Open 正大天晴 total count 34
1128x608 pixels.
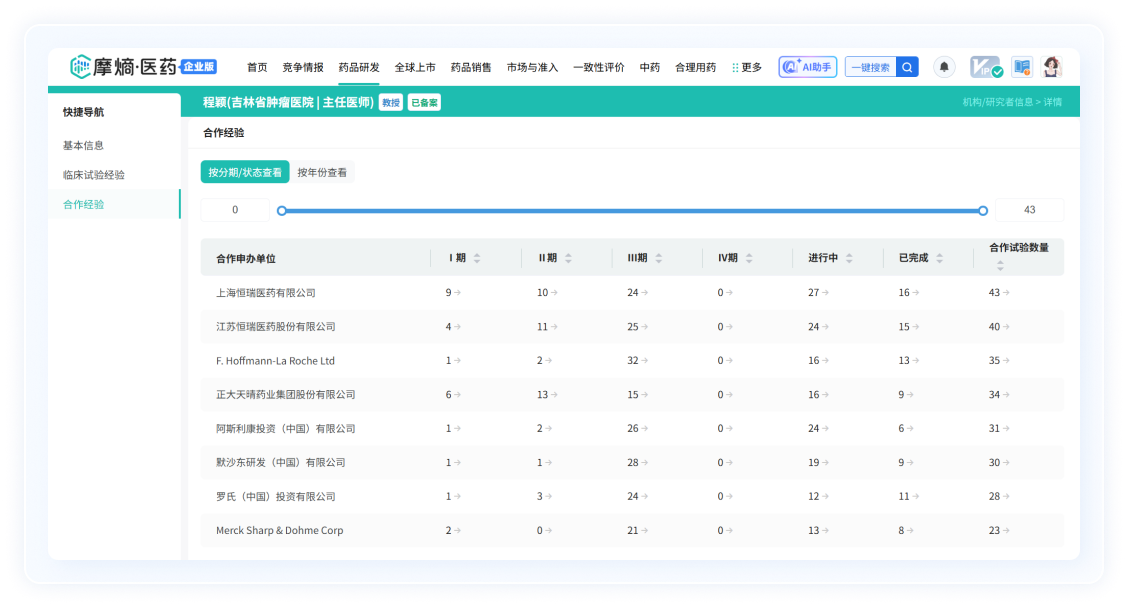pyautogui.click(x=999, y=394)
